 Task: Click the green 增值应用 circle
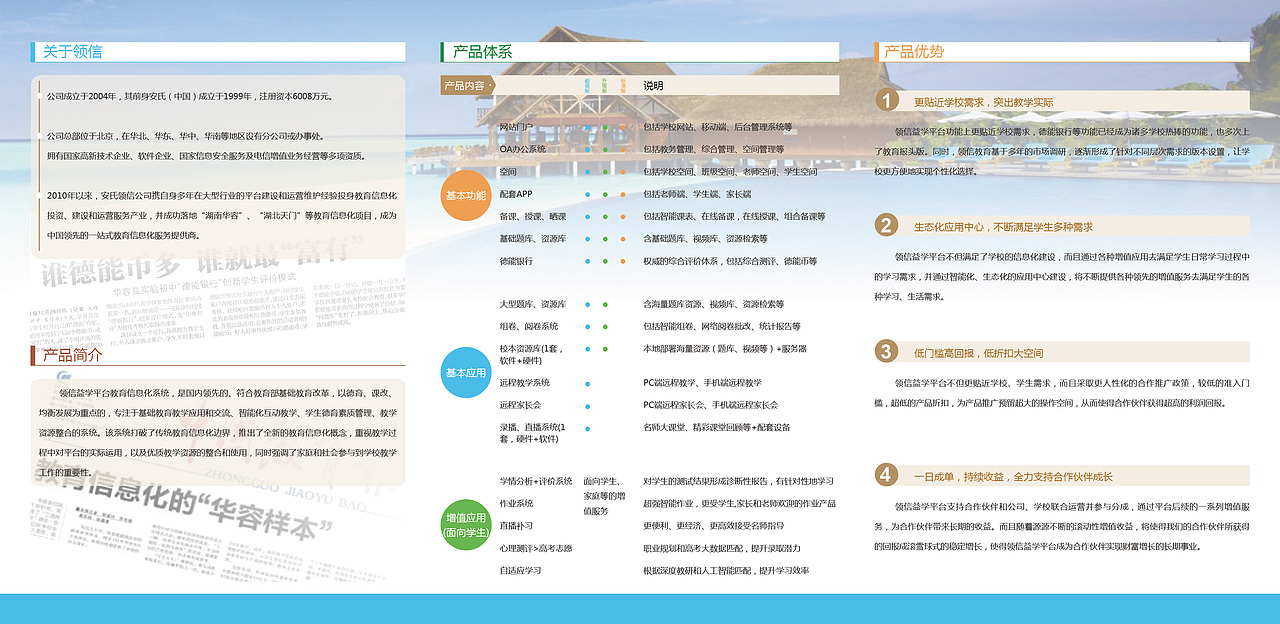(x=466, y=525)
